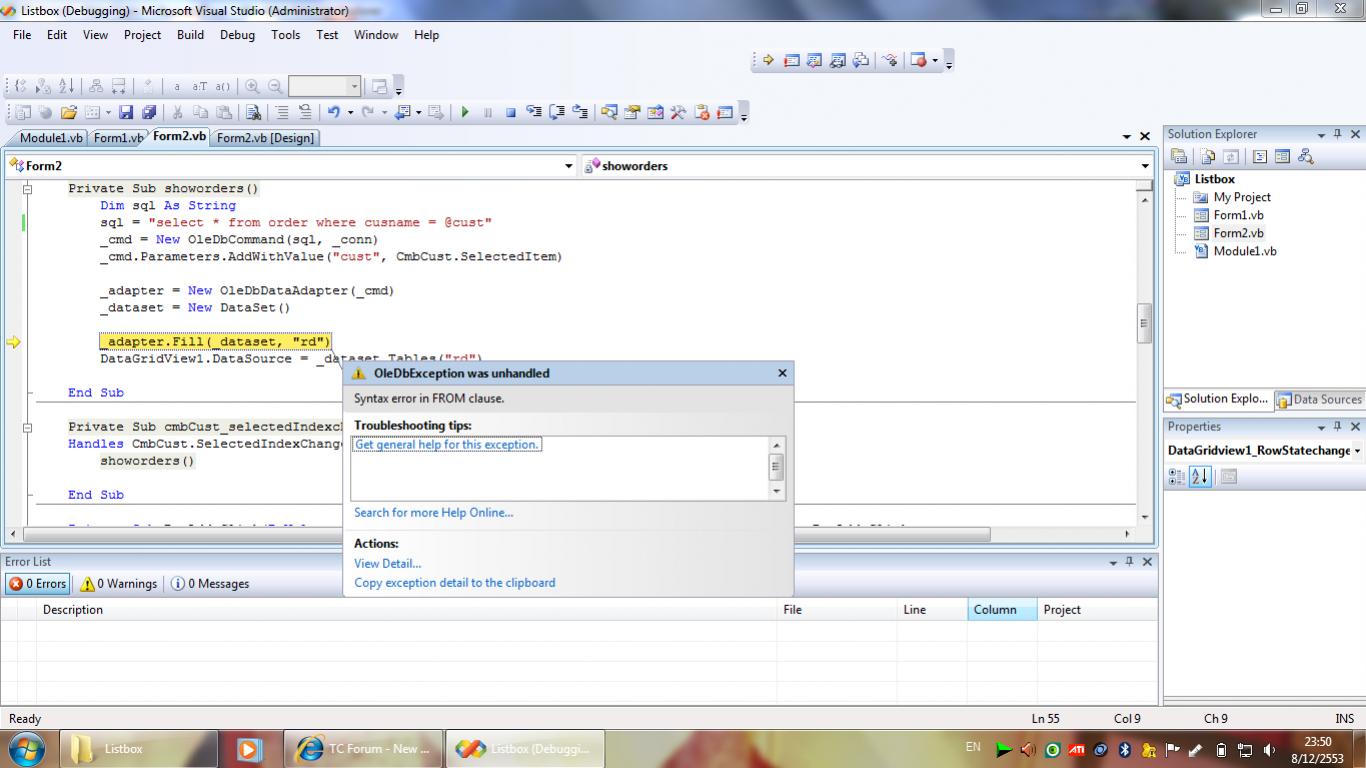Click the volume speaker tray icon
Viewport: 1366px width, 768px height.
pos(1269,749)
